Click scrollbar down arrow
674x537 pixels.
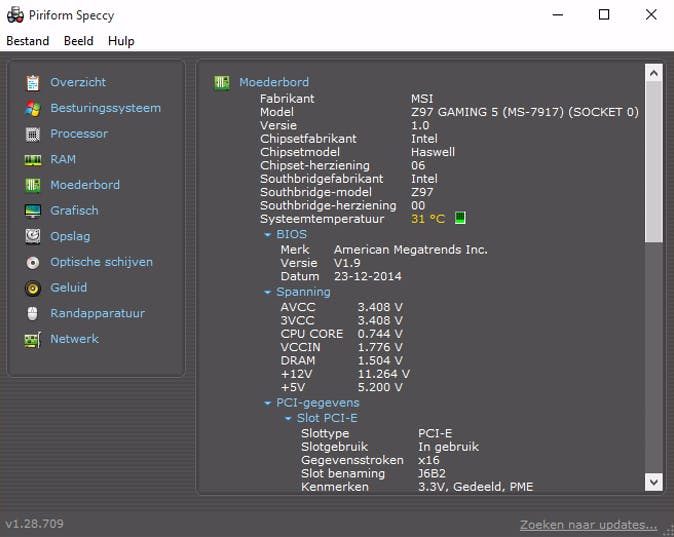(654, 482)
